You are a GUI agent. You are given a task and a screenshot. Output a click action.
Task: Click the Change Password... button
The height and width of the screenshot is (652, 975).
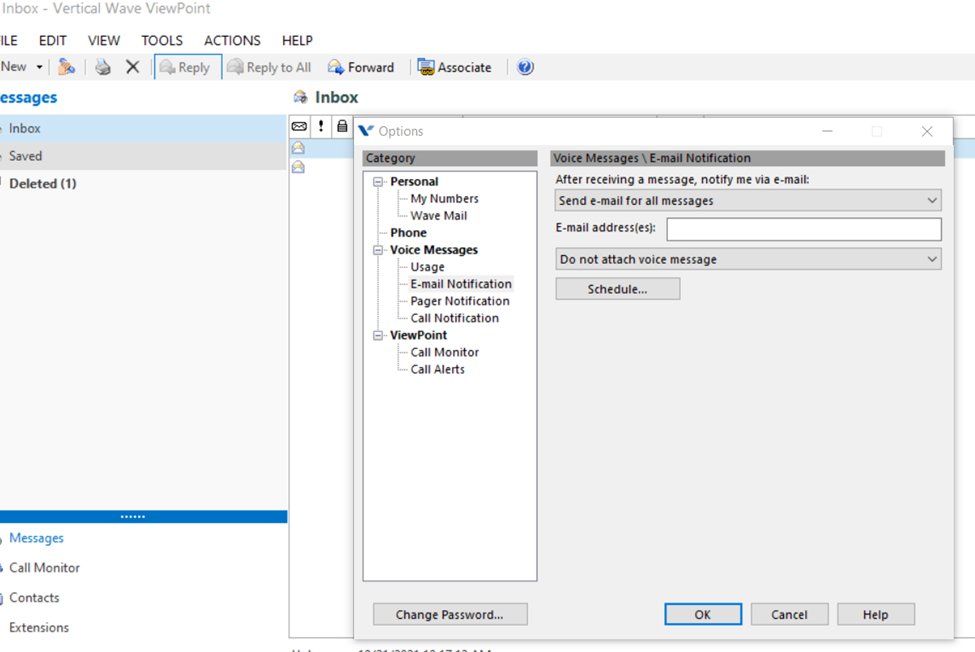pyautogui.click(x=449, y=614)
